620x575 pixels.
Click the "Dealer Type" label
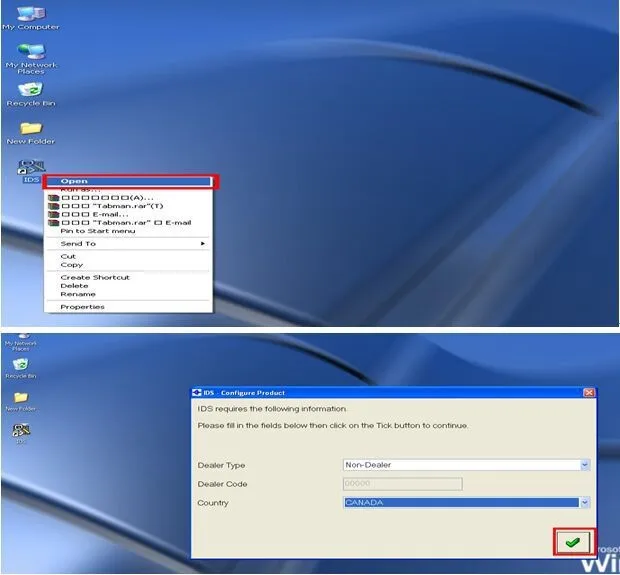(221, 465)
